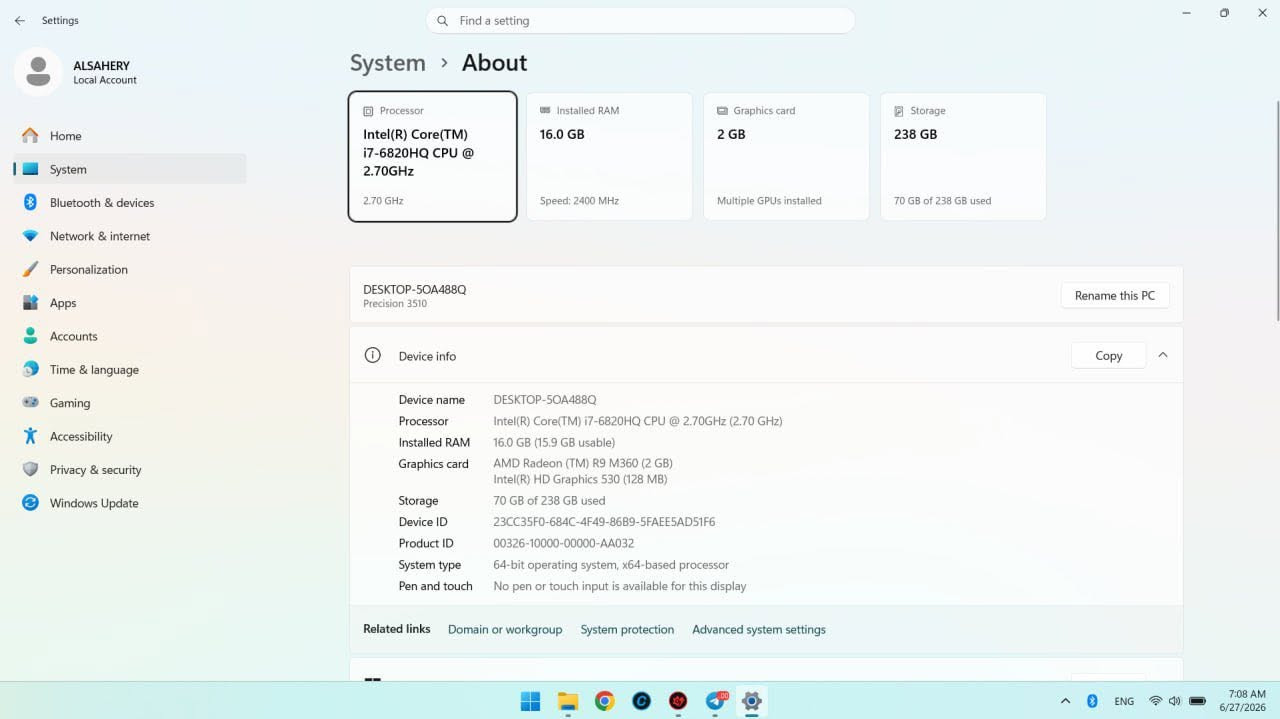Select the Processor info card

tap(433, 156)
